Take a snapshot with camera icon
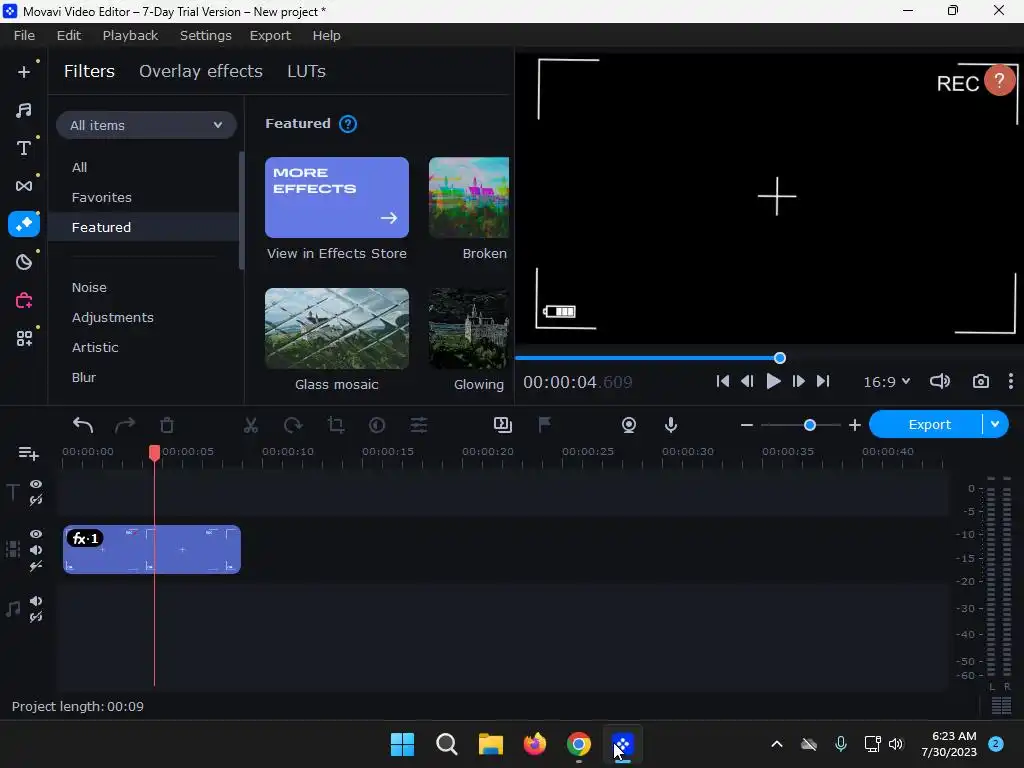 [x=981, y=381]
